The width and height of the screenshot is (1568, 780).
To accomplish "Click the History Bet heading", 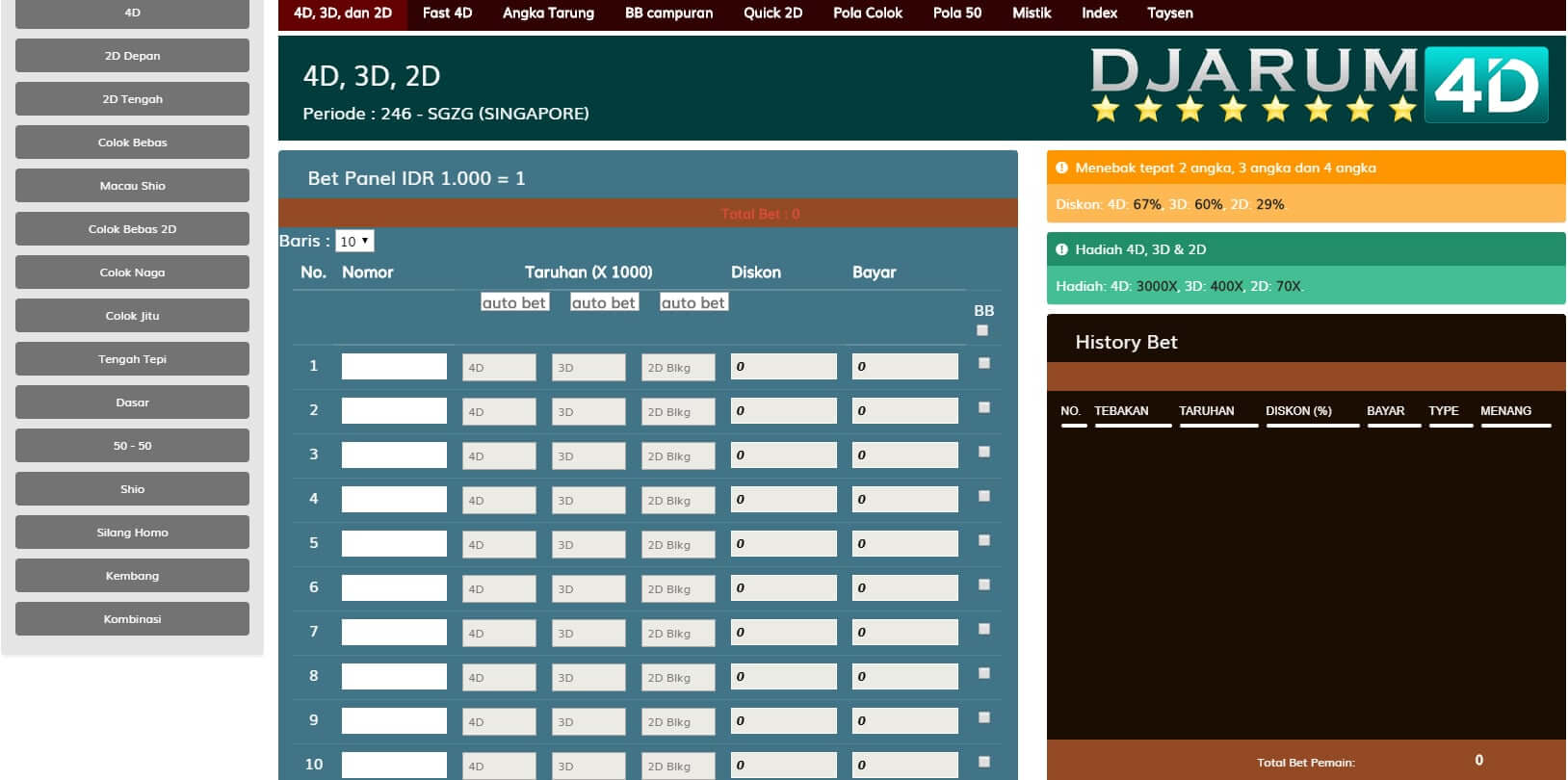I will coord(1126,342).
